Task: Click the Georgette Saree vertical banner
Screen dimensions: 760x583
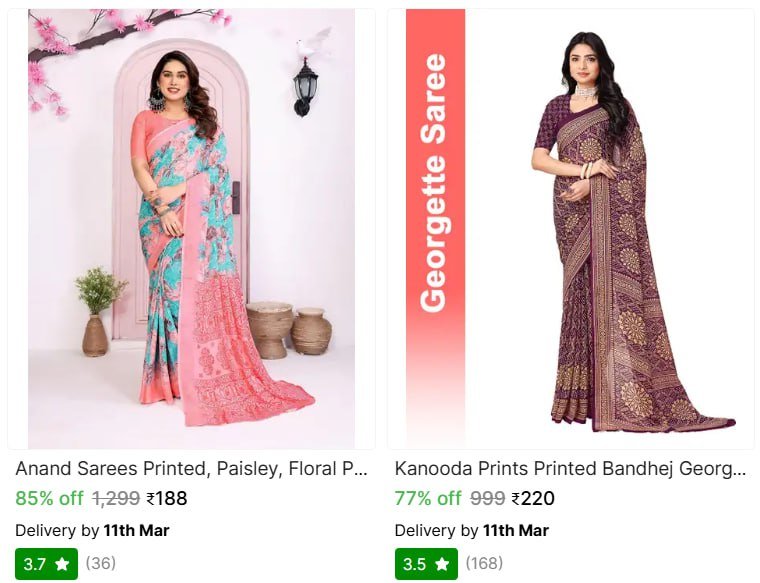Action: pyautogui.click(x=435, y=229)
